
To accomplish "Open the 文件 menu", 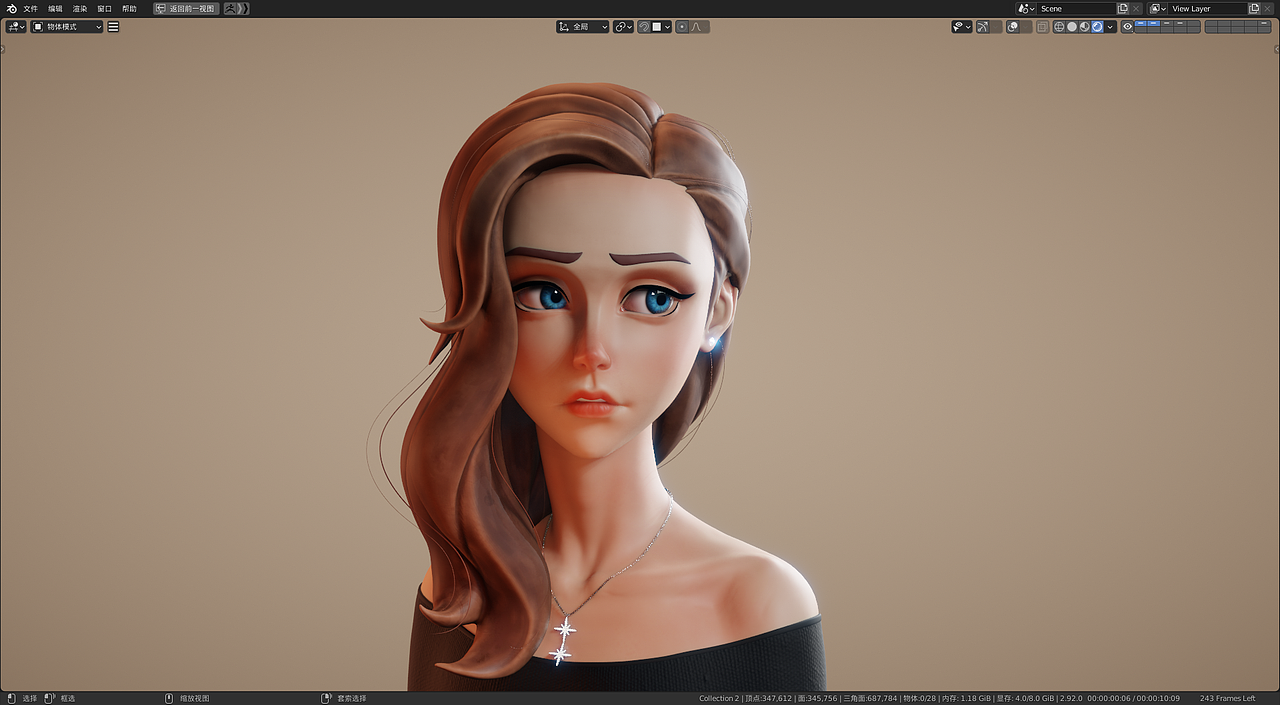I will point(30,8).
